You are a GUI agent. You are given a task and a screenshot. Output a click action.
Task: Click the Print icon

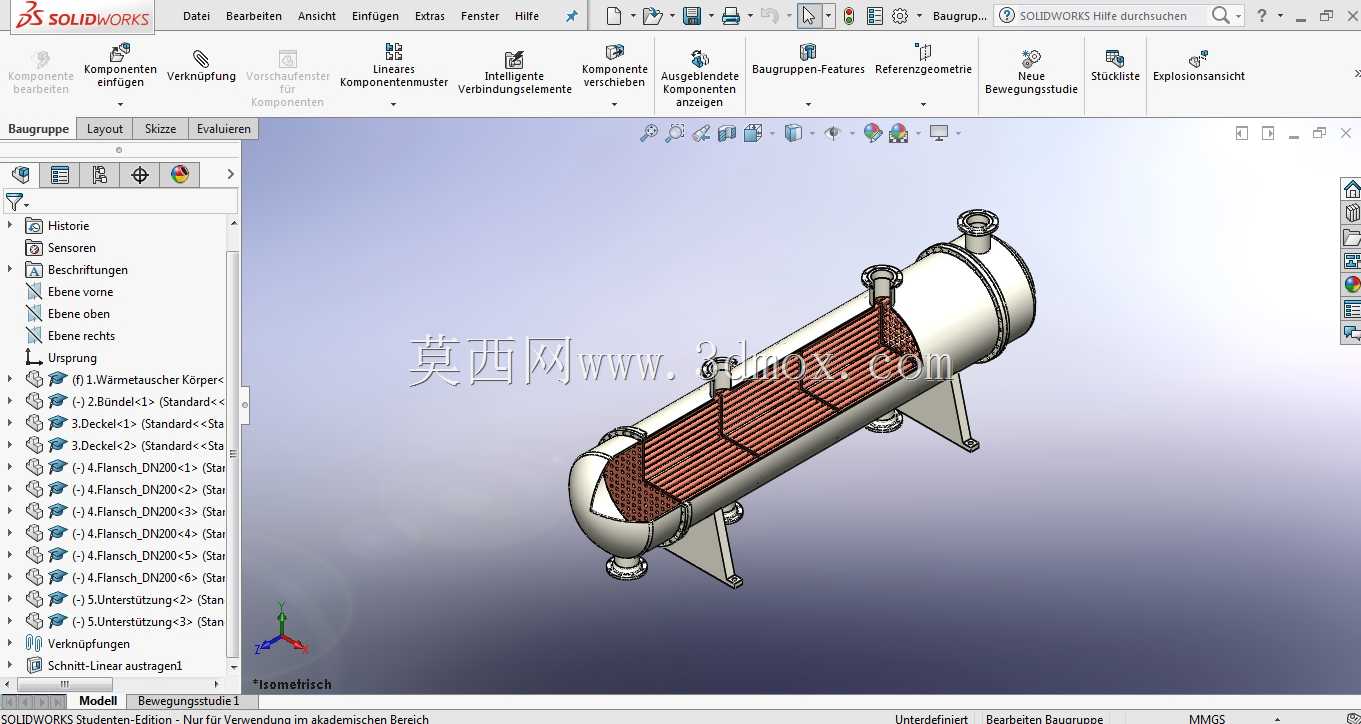tap(731, 16)
